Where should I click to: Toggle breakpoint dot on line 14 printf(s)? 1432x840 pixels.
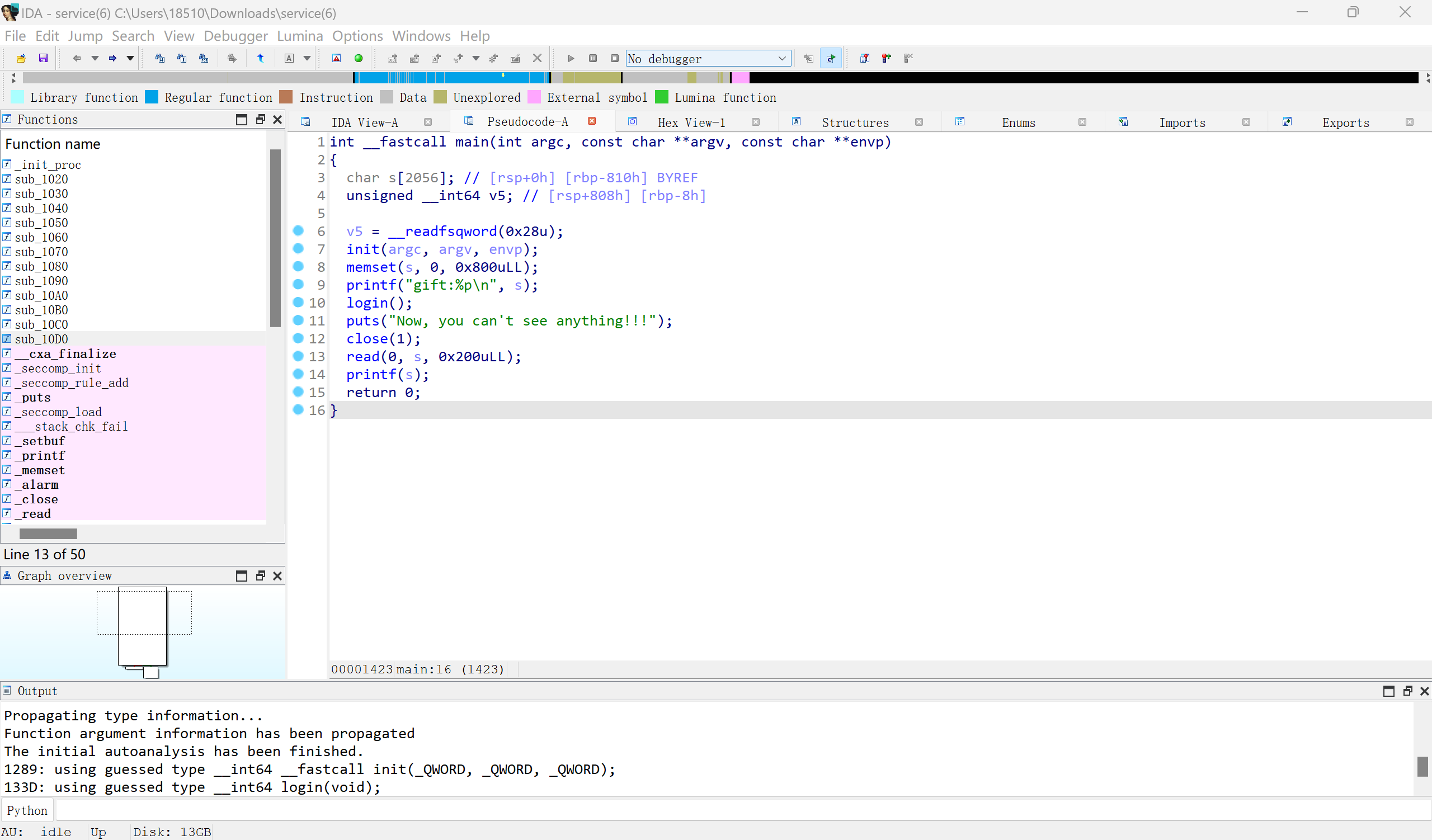(x=298, y=374)
